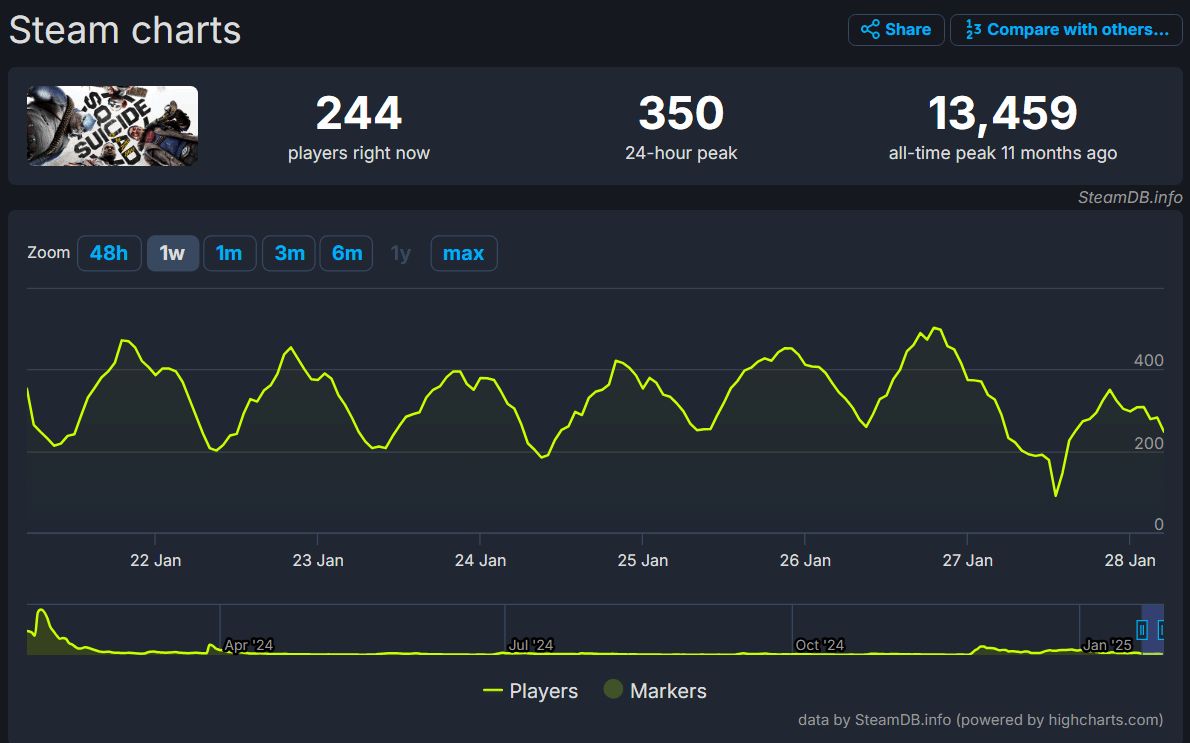Viewport: 1190px width, 743px height.
Task: Open the SteamDB.info watermark link
Action: (x=1130, y=197)
